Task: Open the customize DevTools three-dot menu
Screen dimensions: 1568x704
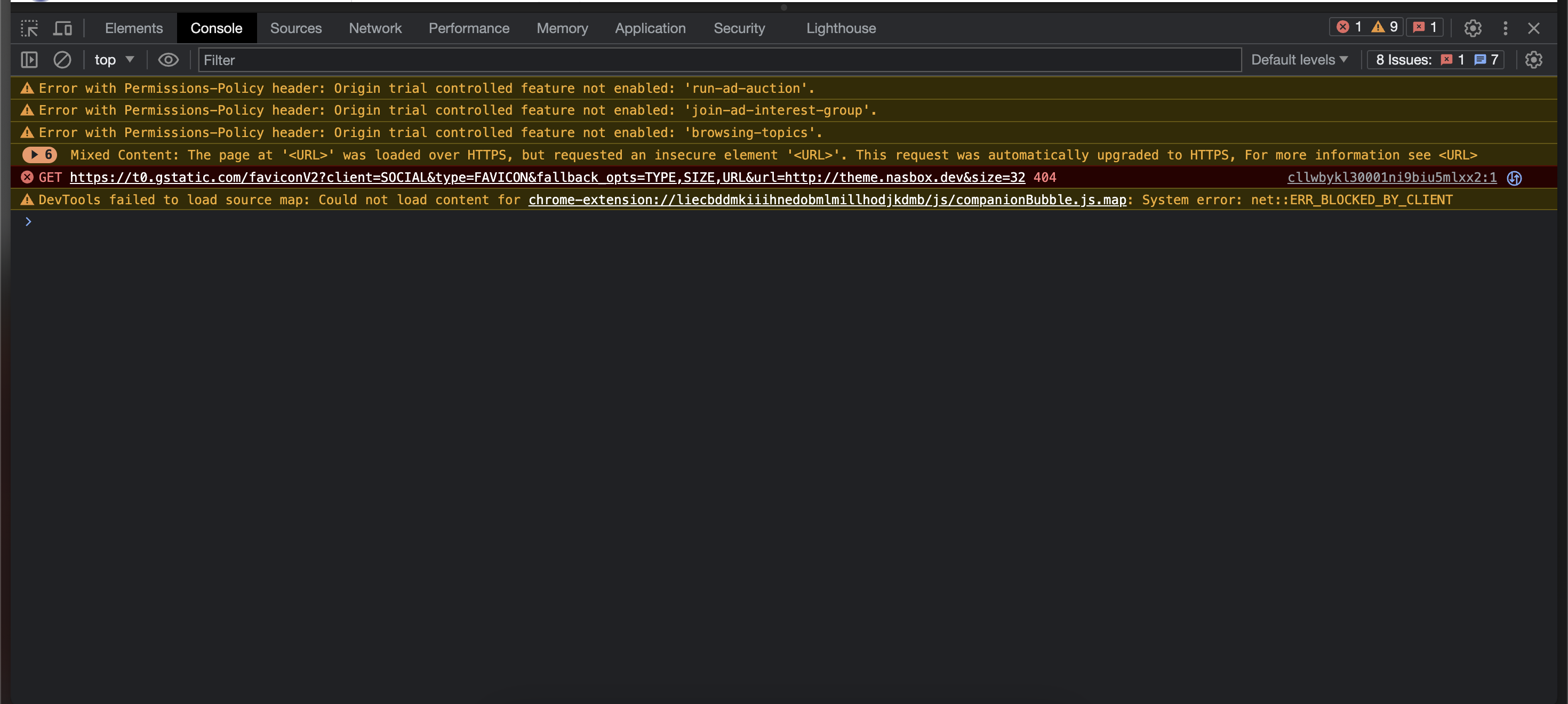Action: 1505,28
